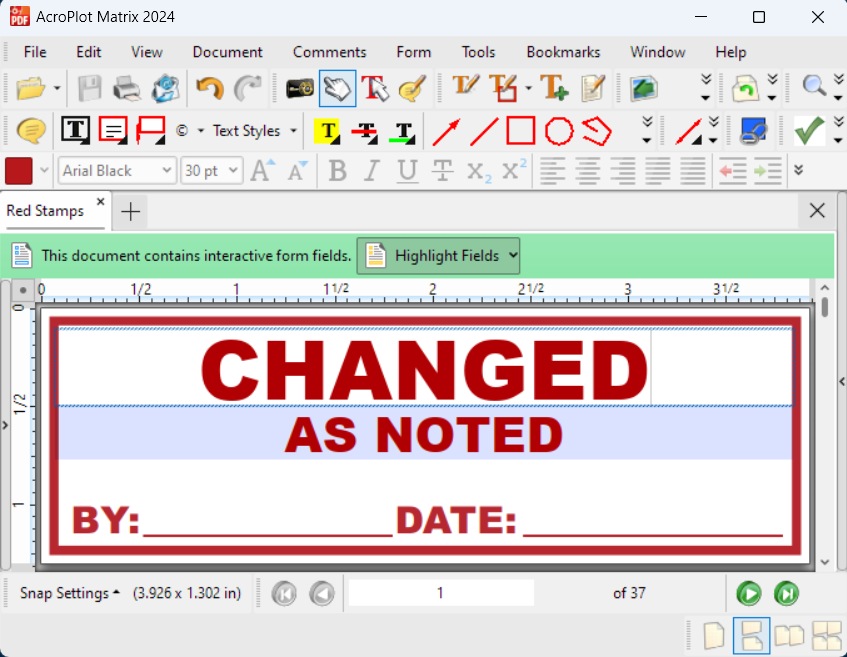Open Snap Settings in status bar
The width and height of the screenshot is (847, 657).
(69, 593)
